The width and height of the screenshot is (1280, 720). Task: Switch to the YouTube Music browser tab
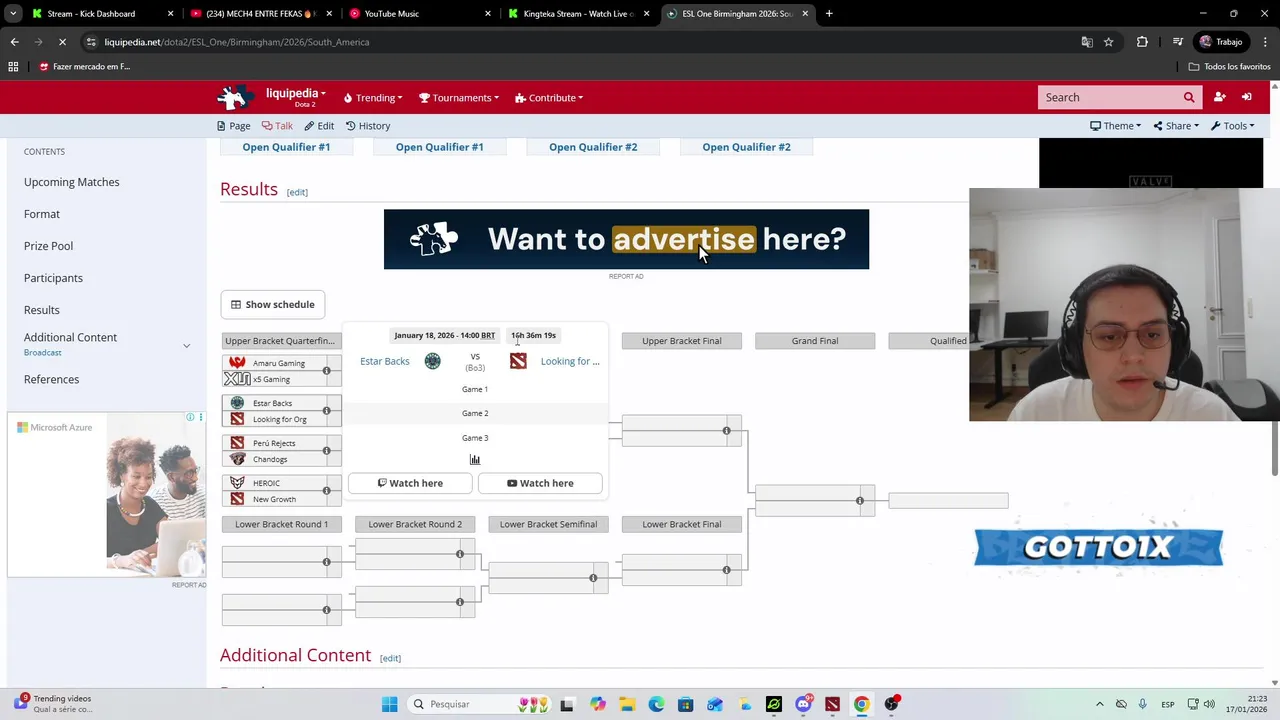(x=420, y=14)
